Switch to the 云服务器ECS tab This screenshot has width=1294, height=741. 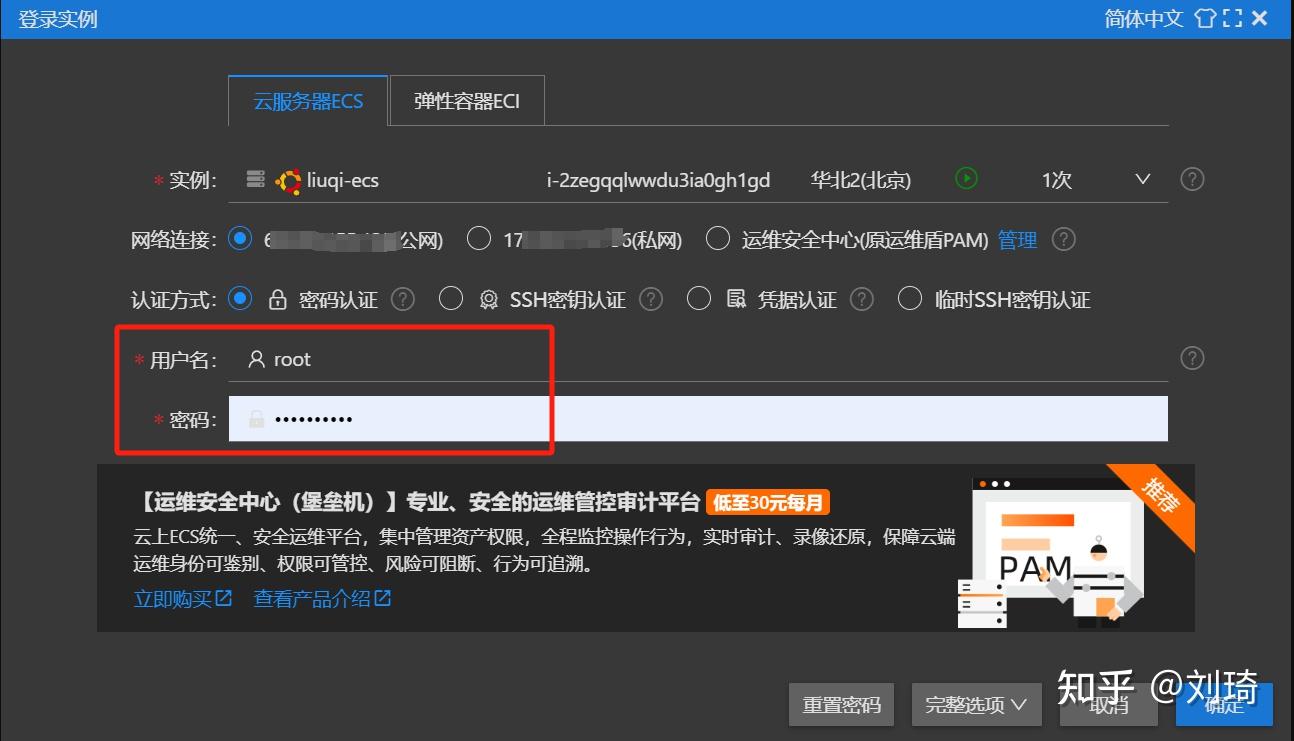click(307, 100)
